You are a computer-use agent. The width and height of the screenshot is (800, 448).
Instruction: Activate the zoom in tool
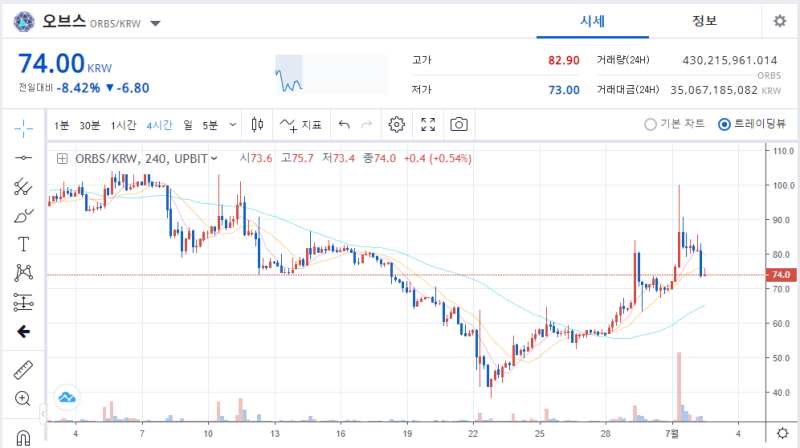tap(23, 399)
